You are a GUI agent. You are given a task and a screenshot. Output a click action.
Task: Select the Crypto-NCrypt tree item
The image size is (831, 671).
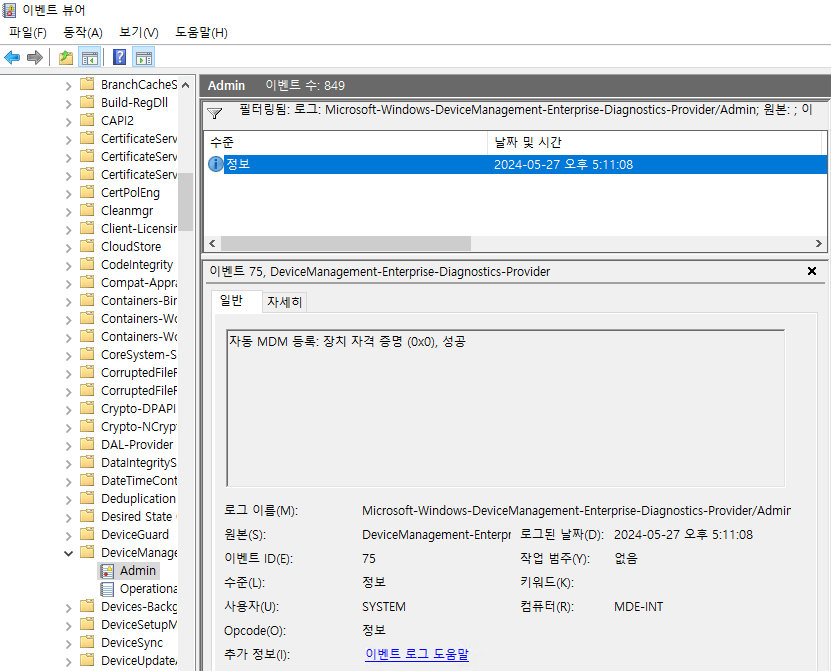(139, 427)
